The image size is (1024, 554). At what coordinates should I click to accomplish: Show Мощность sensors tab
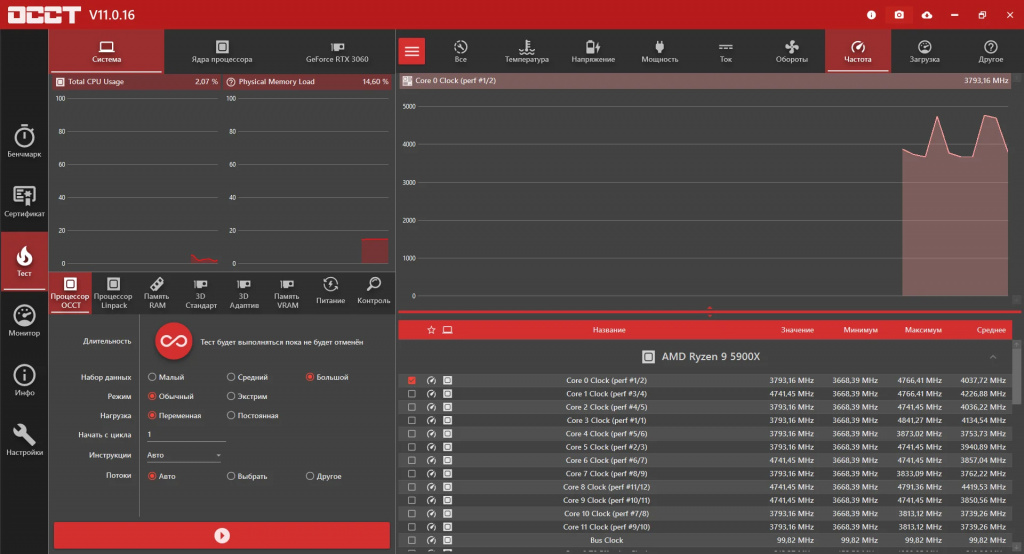point(660,51)
